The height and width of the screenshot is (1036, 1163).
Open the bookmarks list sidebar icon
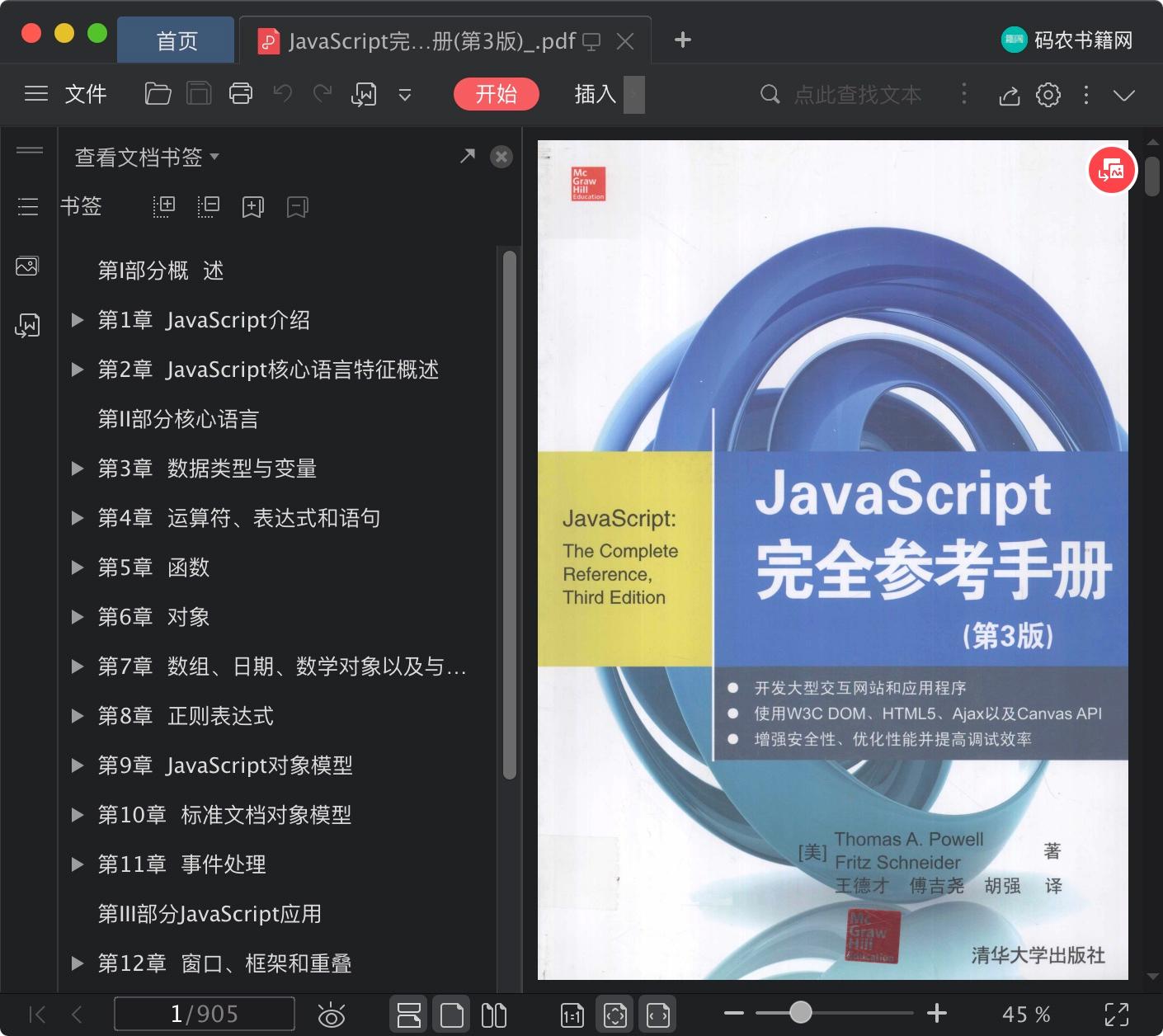[x=28, y=206]
